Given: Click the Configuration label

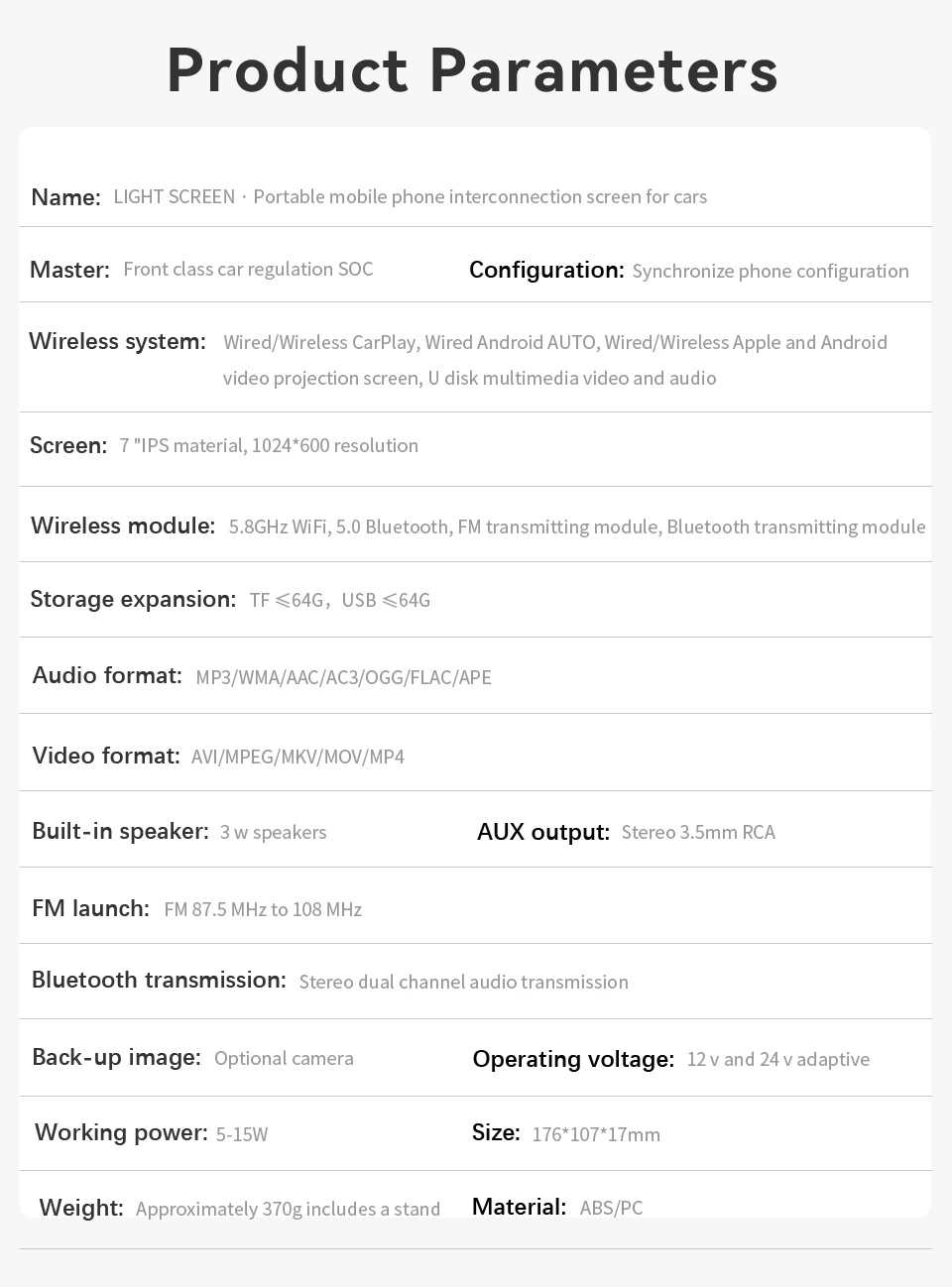Looking at the screenshot, I should pyautogui.click(x=546, y=270).
